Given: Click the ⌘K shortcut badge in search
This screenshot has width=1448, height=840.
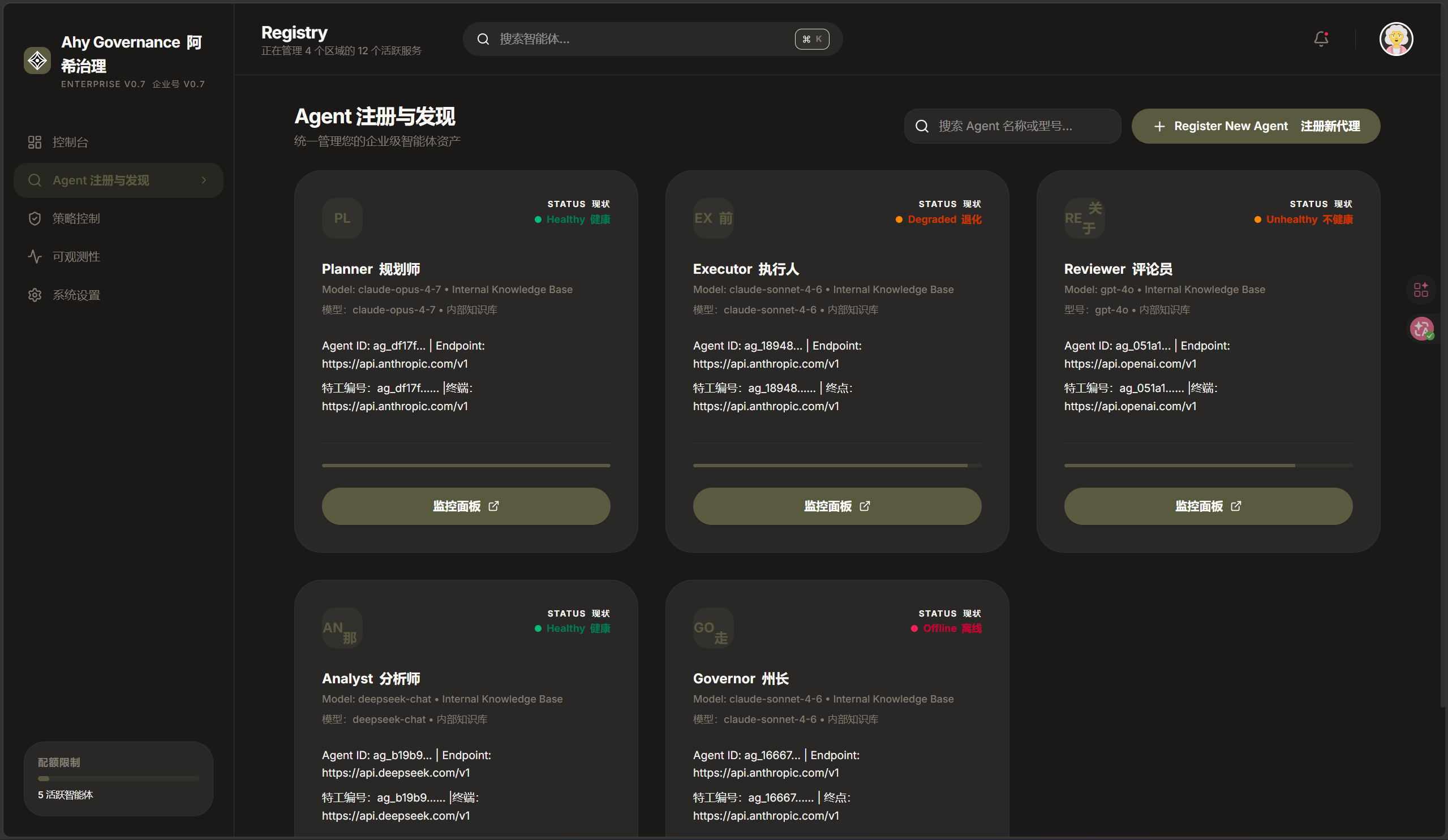Looking at the screenshot, I should pos(811,39).
